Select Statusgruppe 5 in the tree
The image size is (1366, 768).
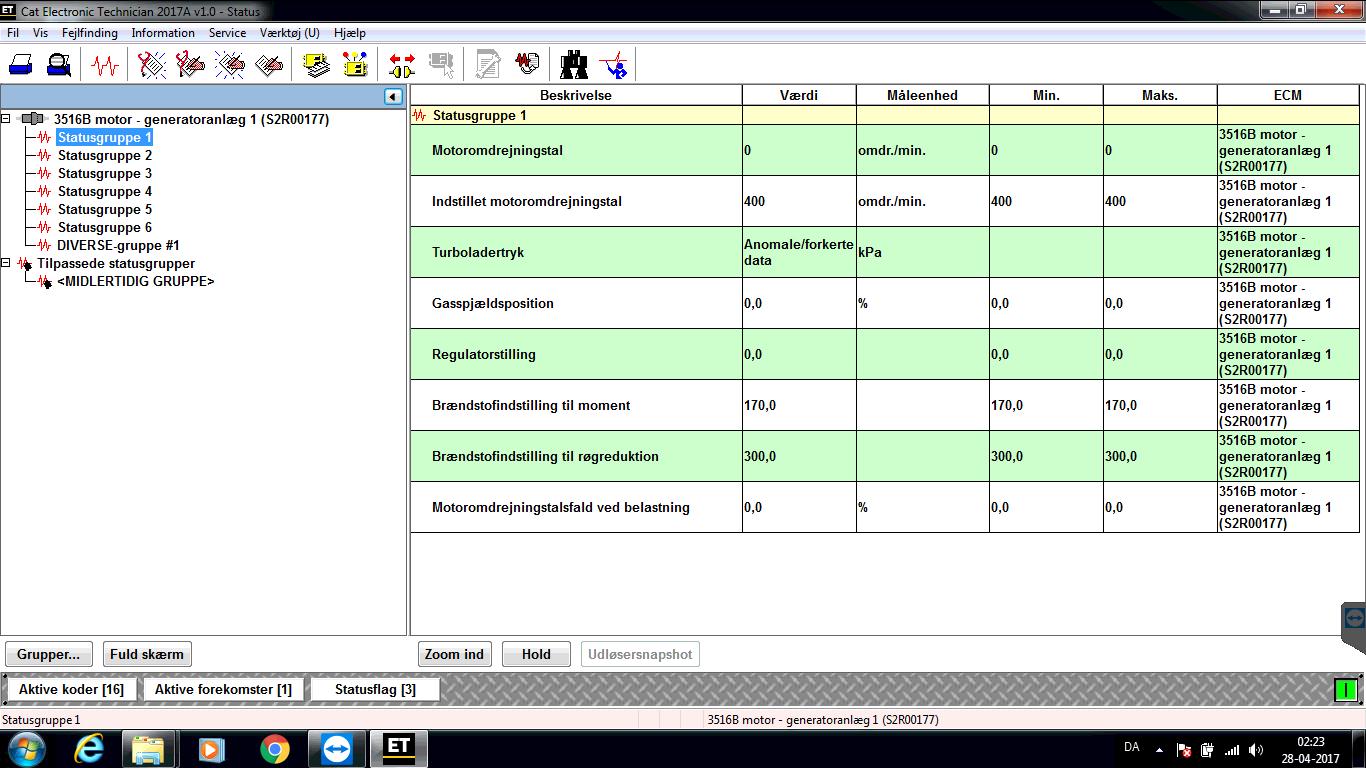click(105, 209)
